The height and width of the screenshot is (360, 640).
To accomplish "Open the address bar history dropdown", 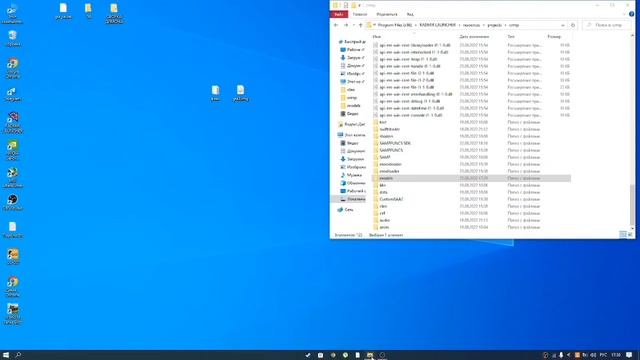I will point(563,25).
